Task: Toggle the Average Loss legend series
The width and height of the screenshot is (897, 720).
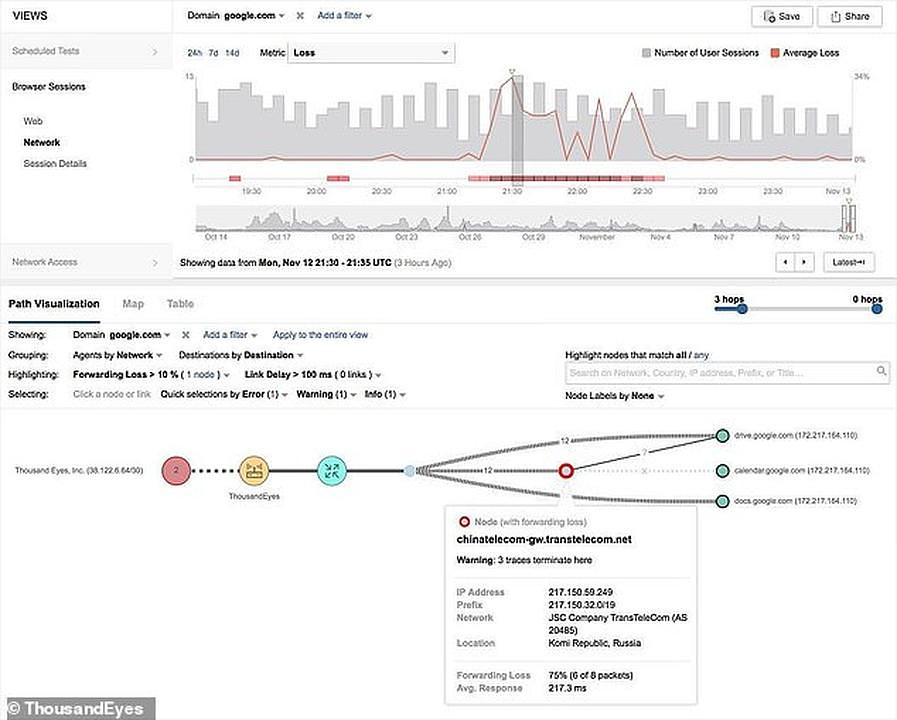Action: click(x=805, y=53)
